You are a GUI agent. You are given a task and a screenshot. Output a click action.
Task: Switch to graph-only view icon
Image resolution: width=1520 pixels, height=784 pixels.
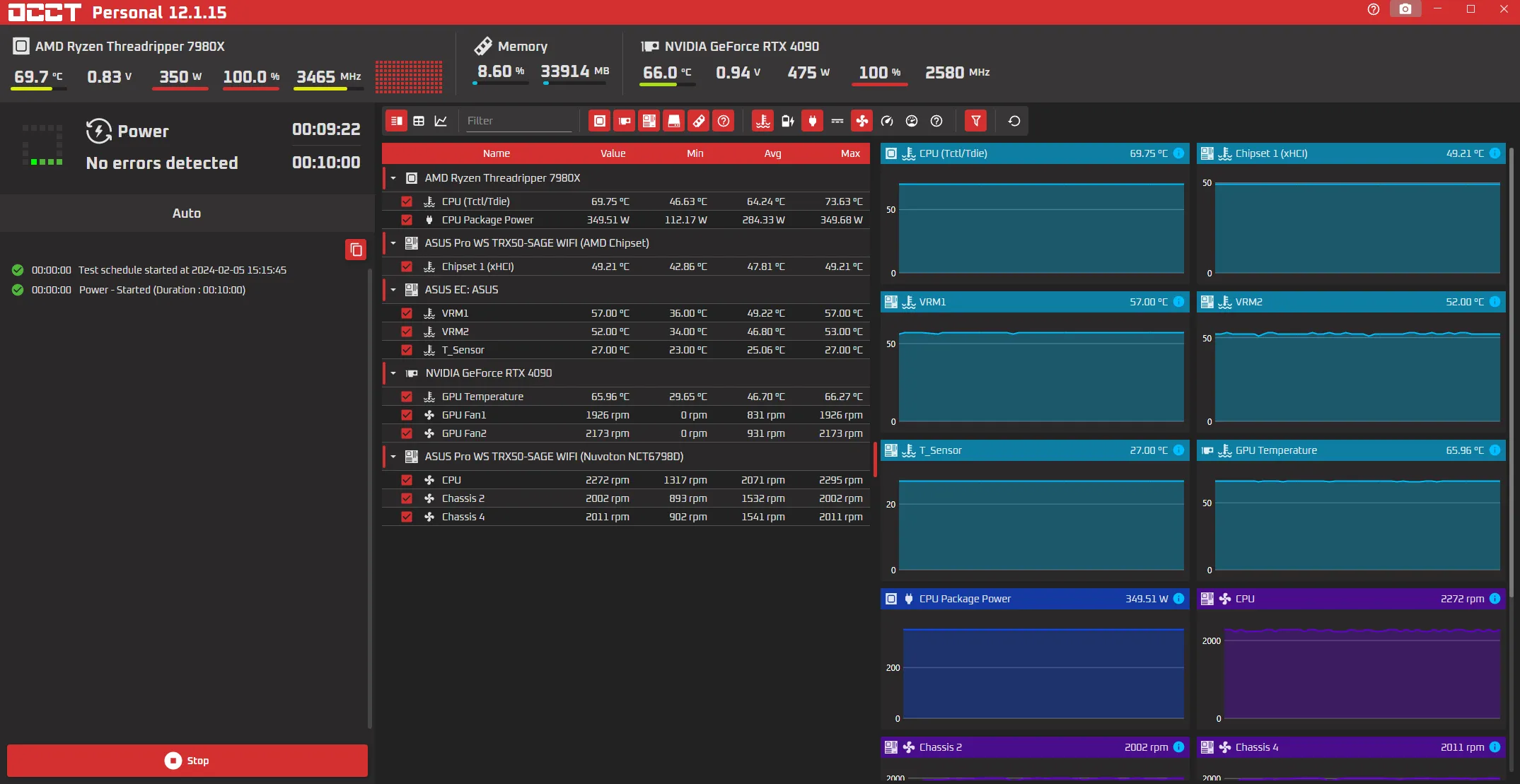(x=441, y=121)
